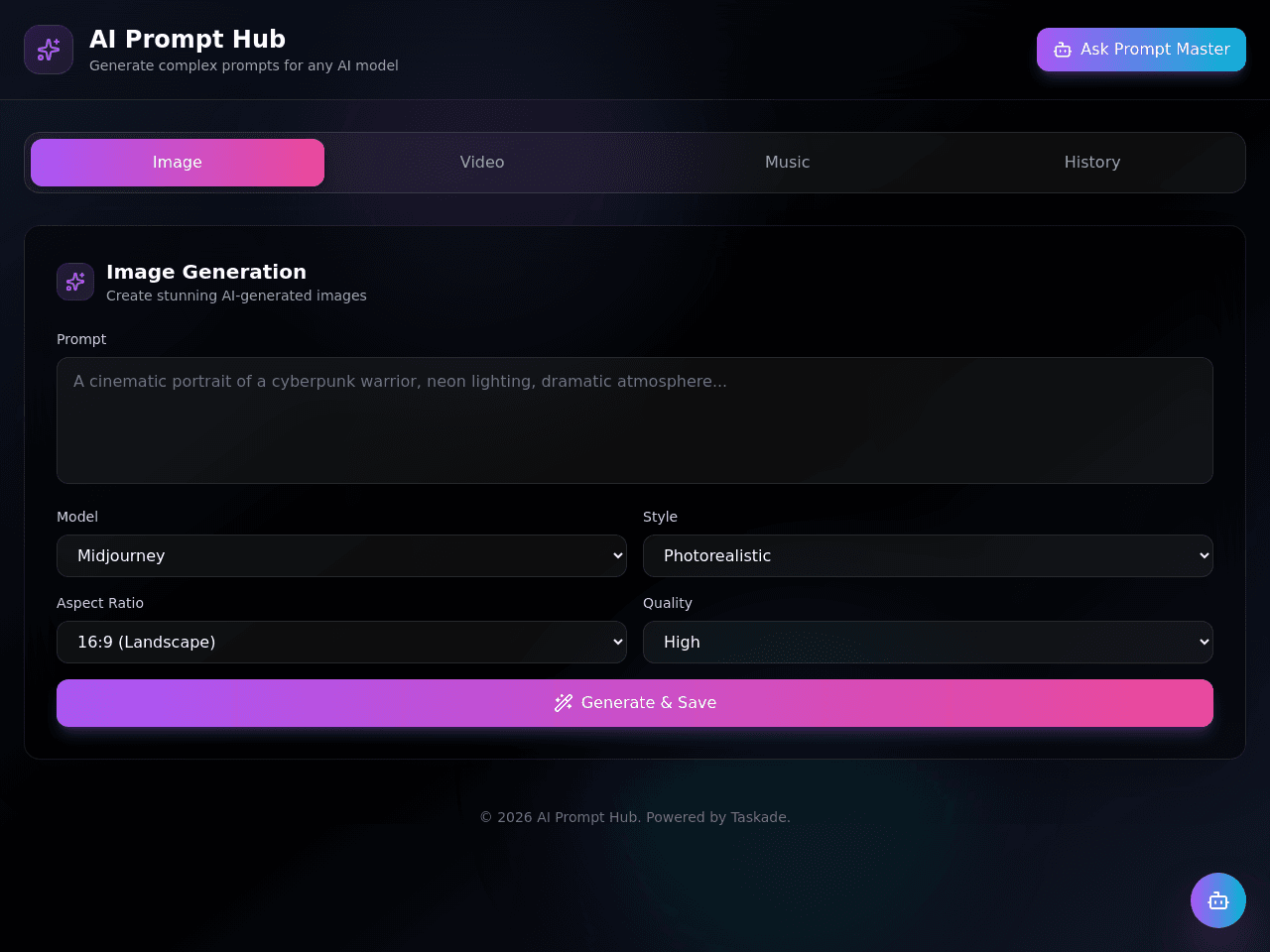Expand the Style dropdown showing Photorealistic
The image size is (1270, 952).
(x=928, y=555)
